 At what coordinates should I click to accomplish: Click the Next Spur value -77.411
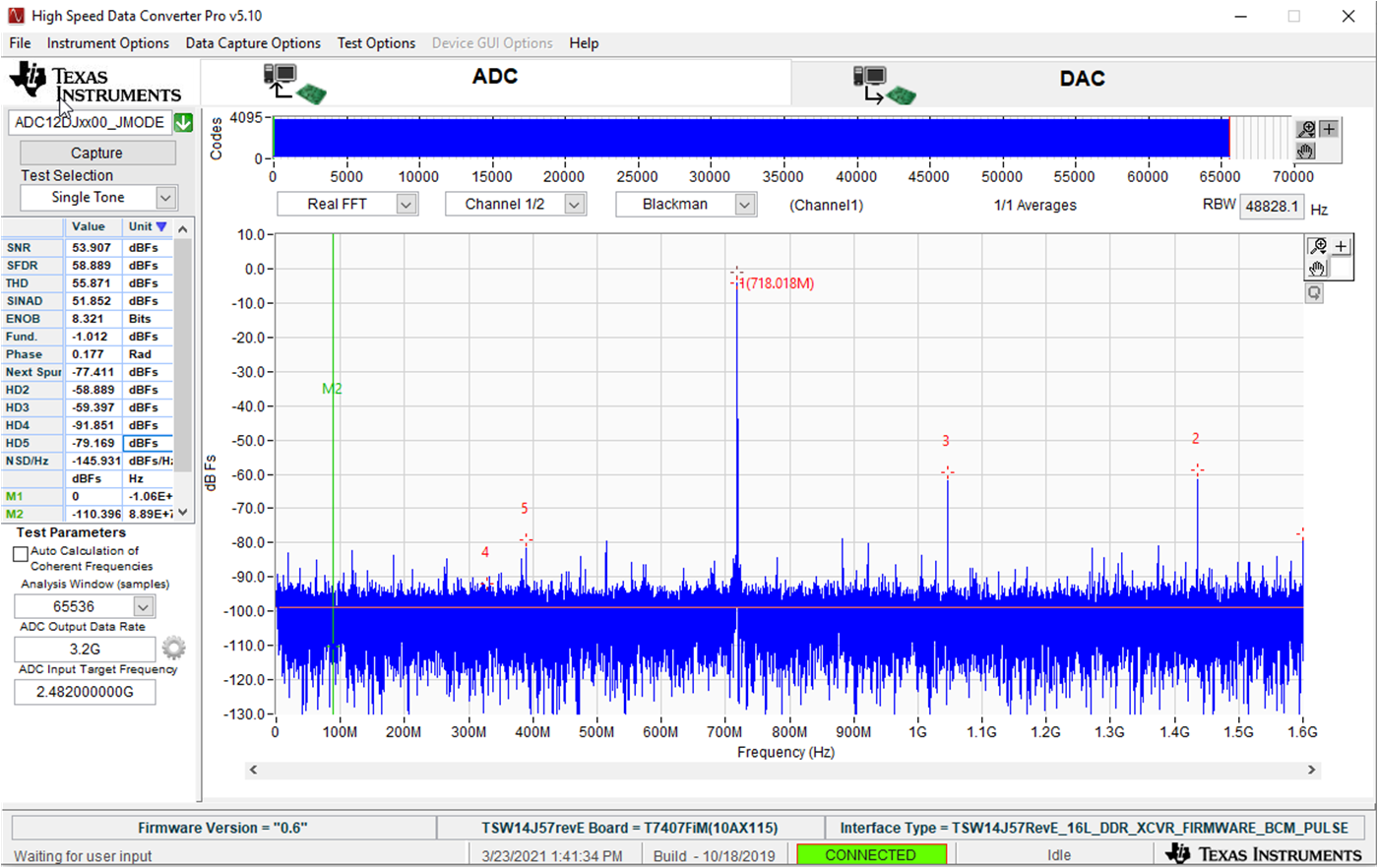(x=93, y=372)
